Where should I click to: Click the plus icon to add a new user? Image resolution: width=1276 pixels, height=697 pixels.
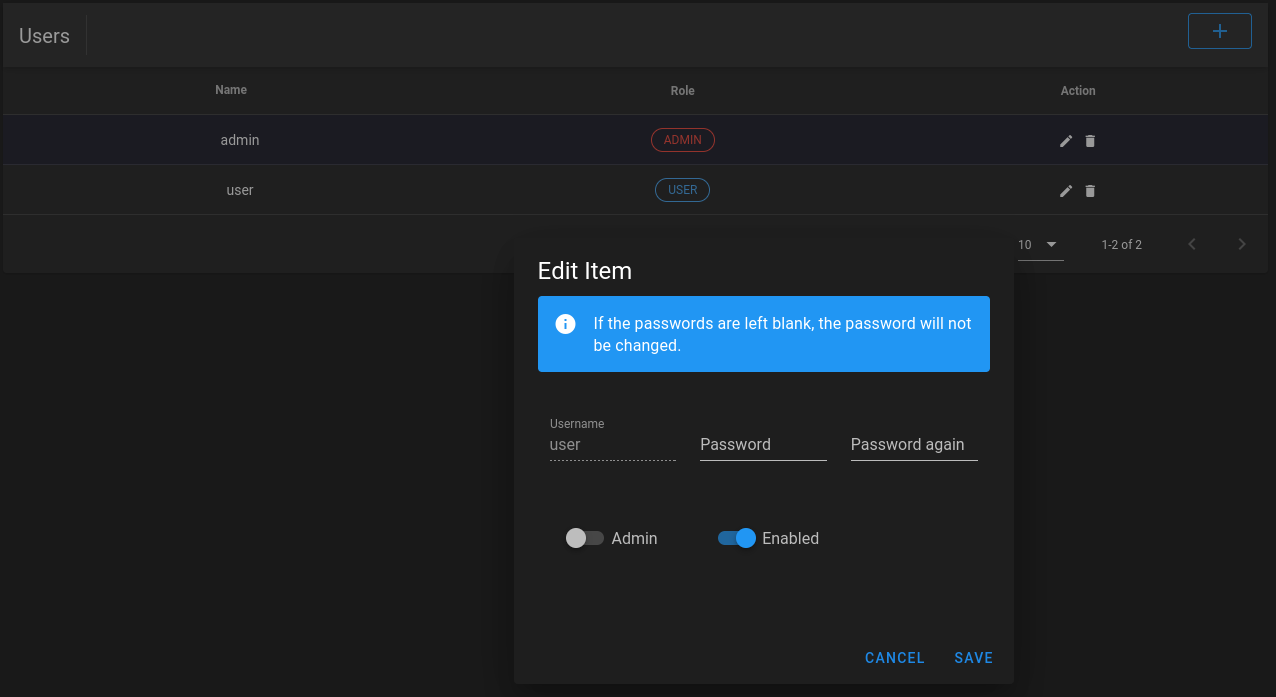1219,31
